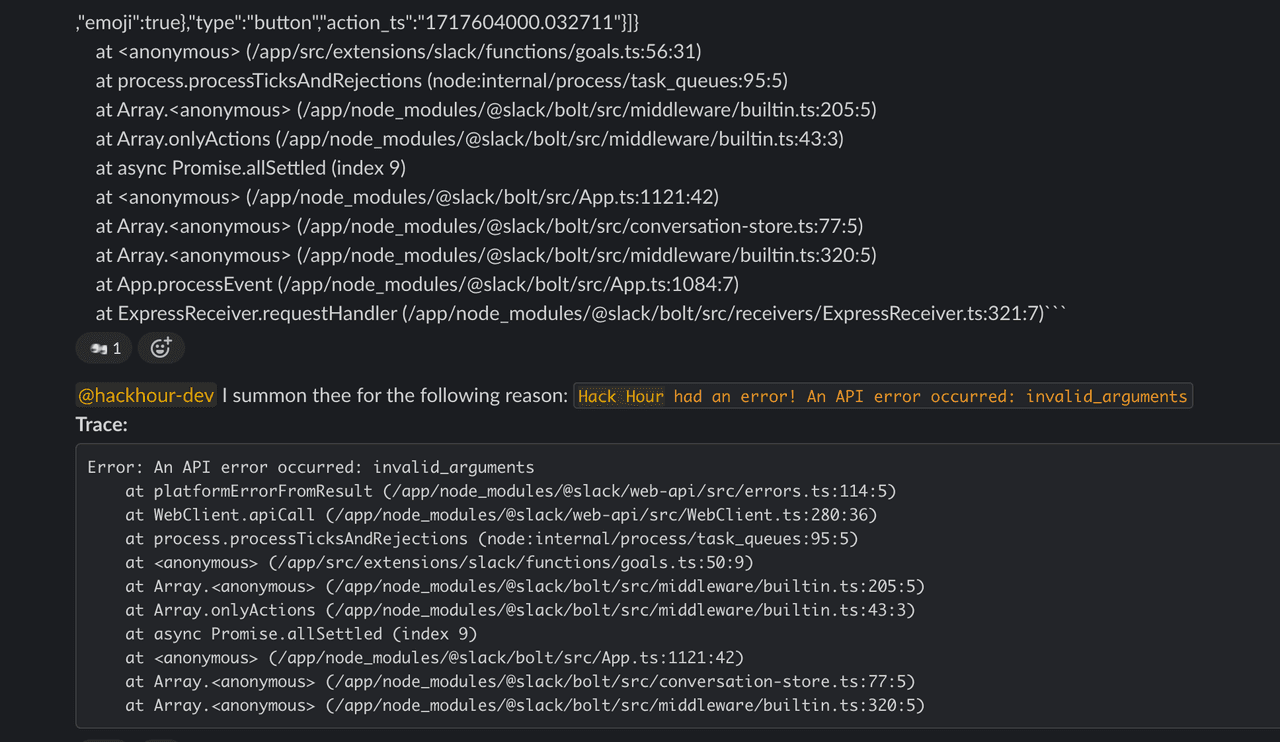Click Array.onlyActions line in the upper message
Screen dimensions: 1280x742
pyautogui.click(x=469, y=138)
